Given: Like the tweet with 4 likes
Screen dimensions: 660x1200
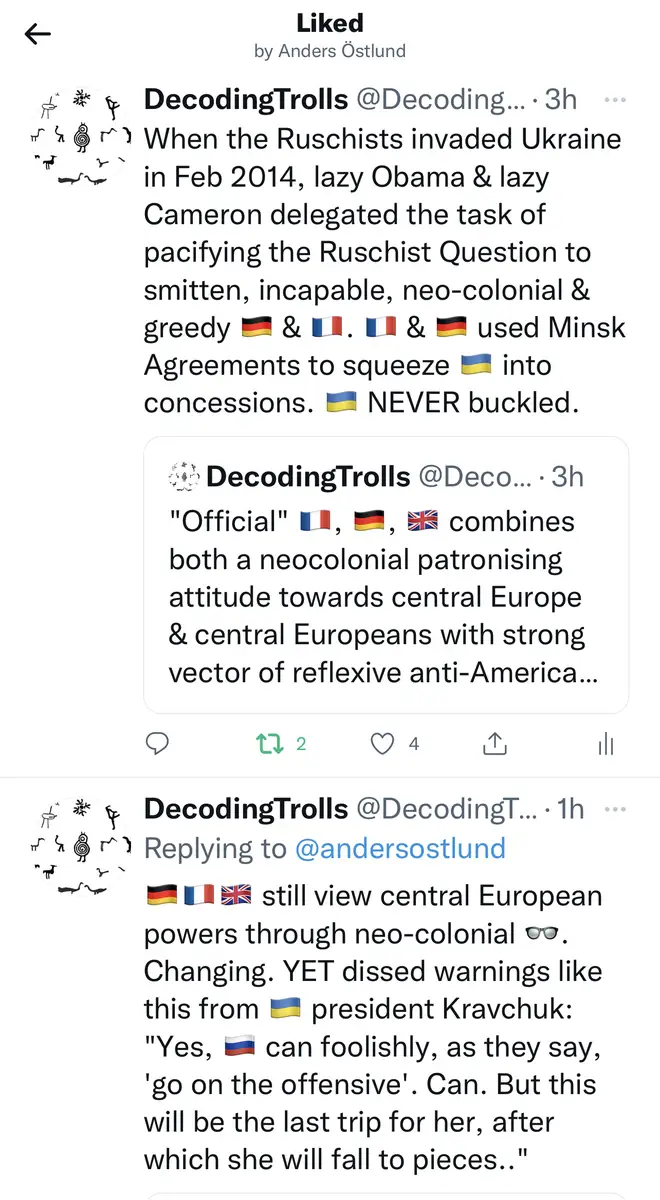Looking at the screenshot, I should coord(383,744).
